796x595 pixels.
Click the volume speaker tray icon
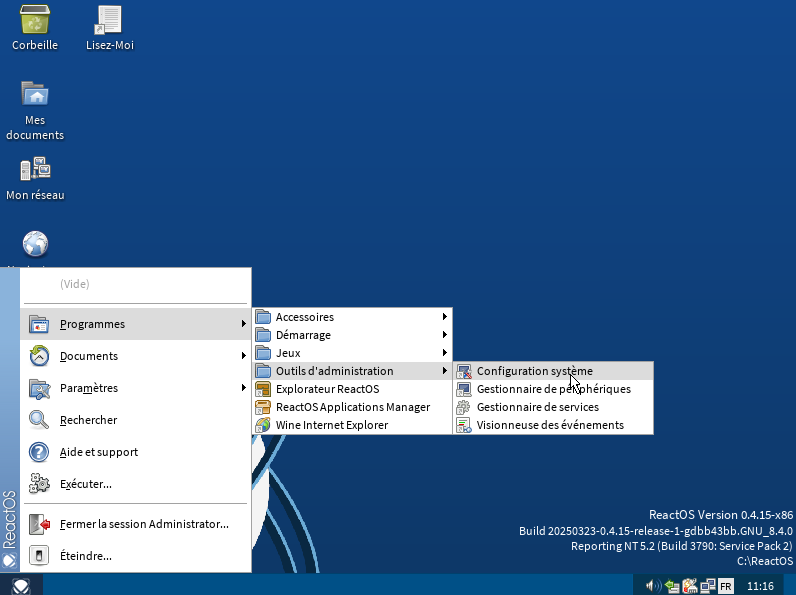(x=653, y=585)
